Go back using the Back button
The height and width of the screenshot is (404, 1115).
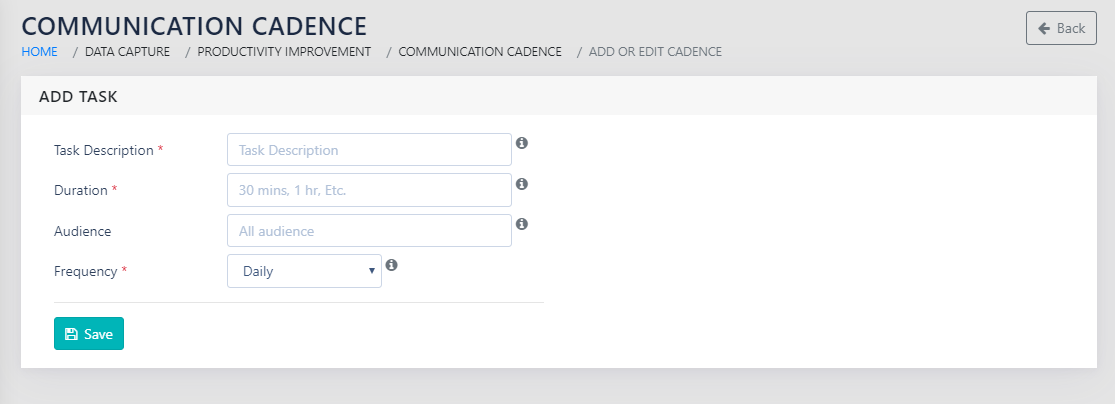pos(1061,28)
